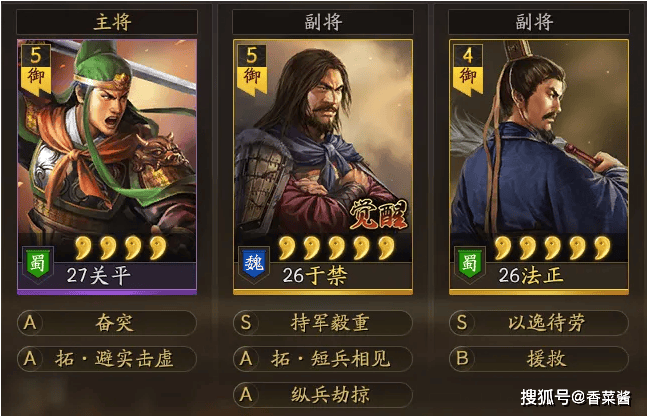The height and width of the screenshot is (416, 647).
Task: Click the B grade icon beside 援救
Action: (462, 358)
